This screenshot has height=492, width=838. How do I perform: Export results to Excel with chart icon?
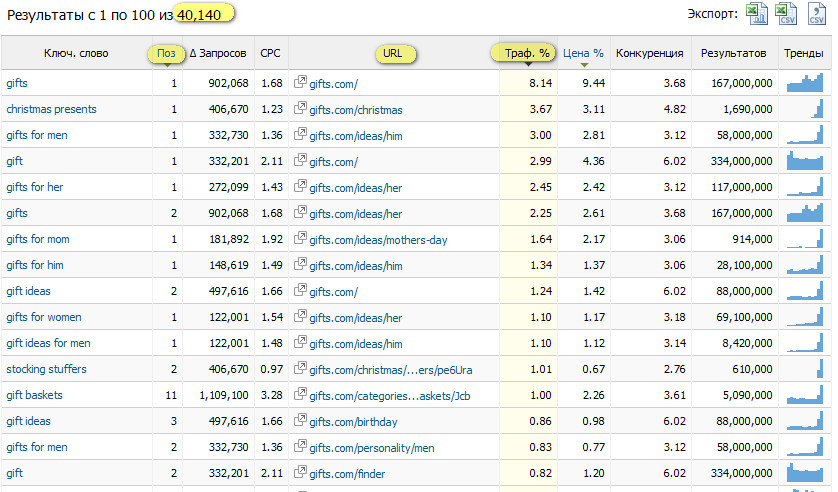click(x=756, y=14)
